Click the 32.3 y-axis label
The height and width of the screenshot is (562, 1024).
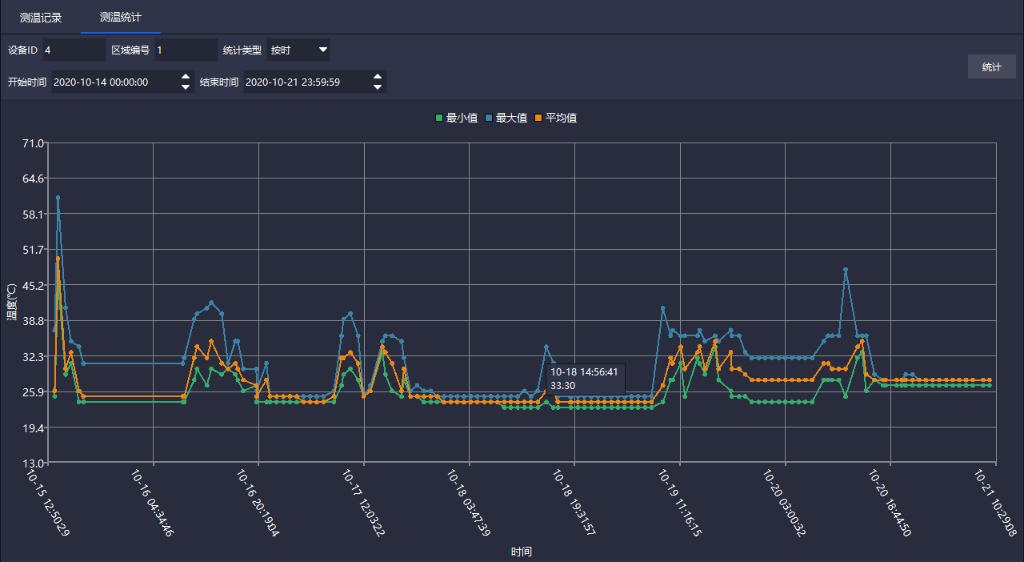pos(33,356)
